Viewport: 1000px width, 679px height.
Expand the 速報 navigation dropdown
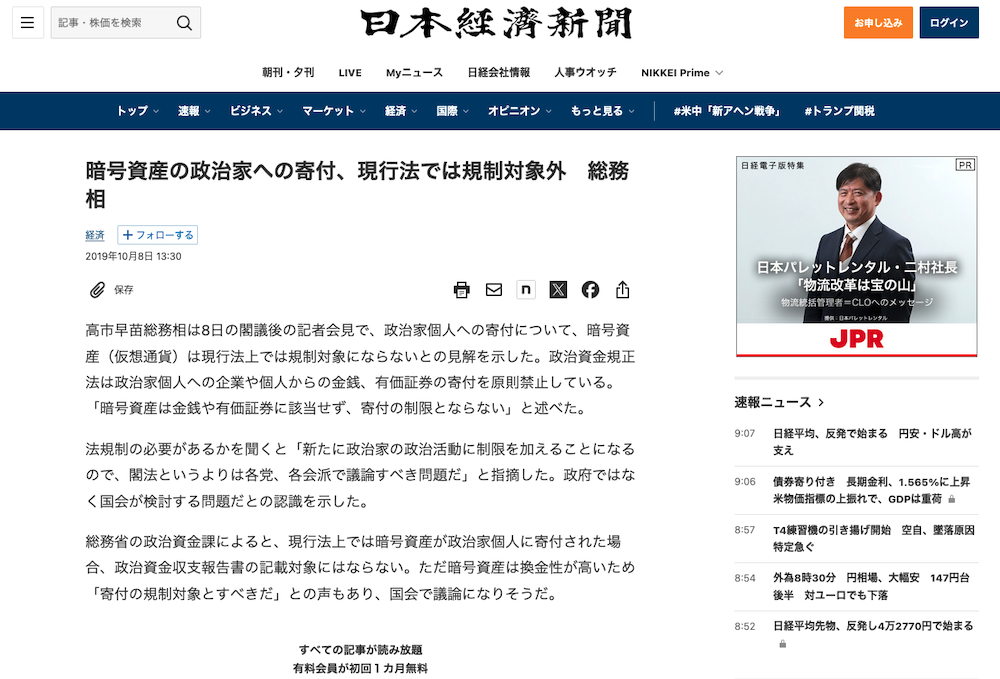coord(194,111)
